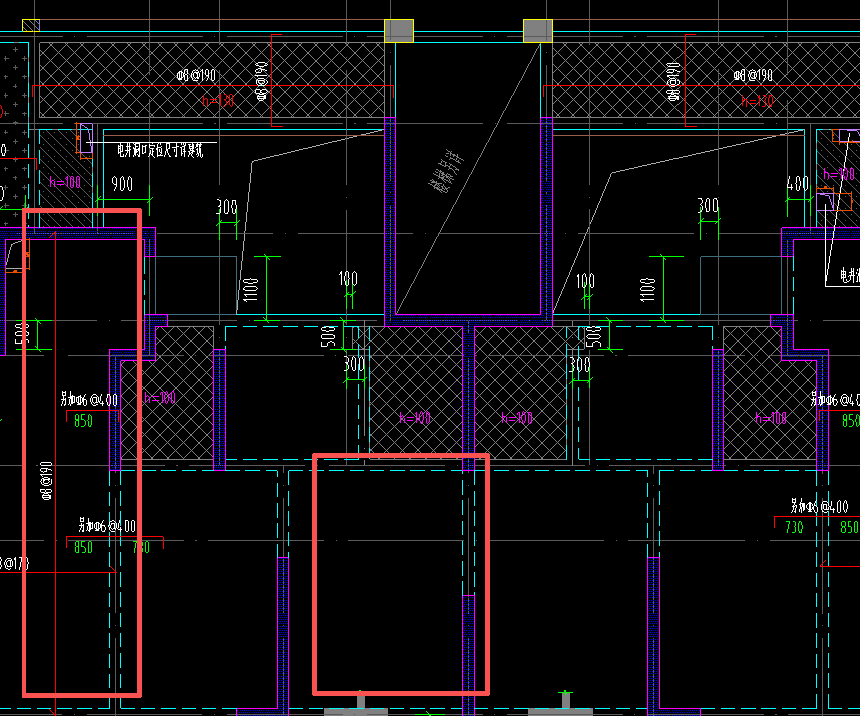Screen dimensions: 860x716
Task: Select h=100 beside upper-left 另加φ6@400 note
Action: (x=160, y=398)
